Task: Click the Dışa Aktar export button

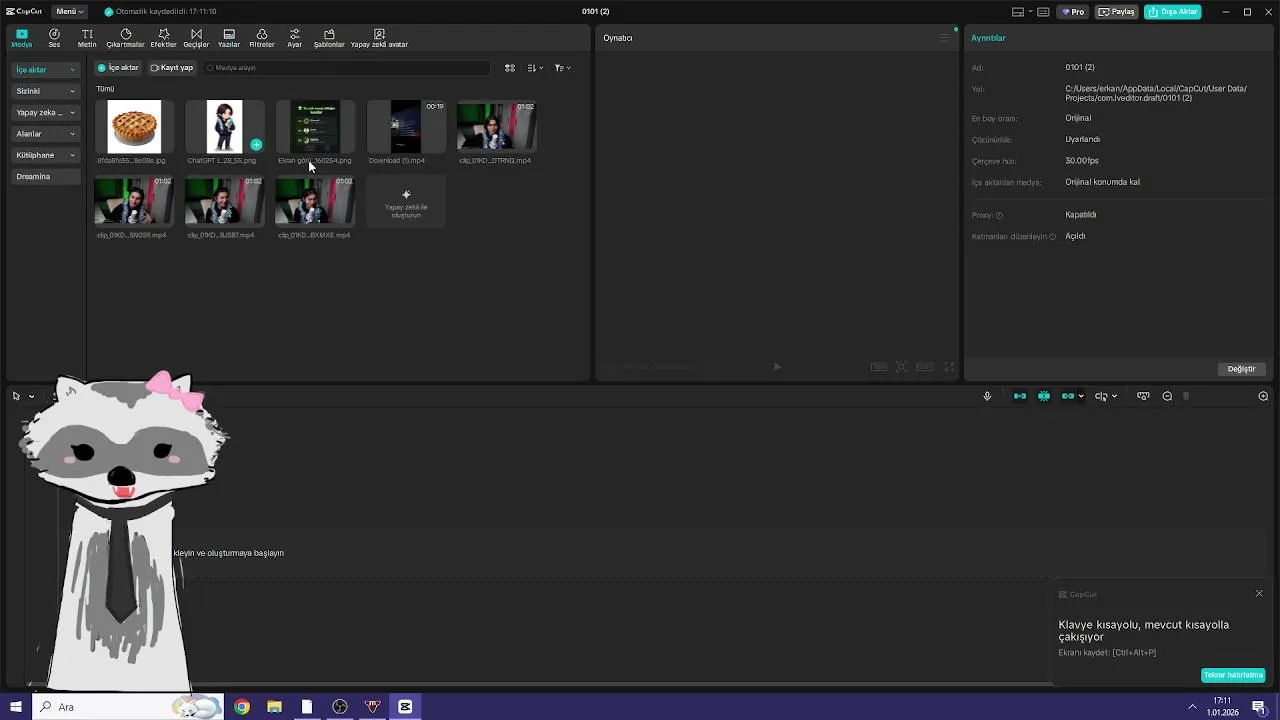Action: coord(1173,12)
